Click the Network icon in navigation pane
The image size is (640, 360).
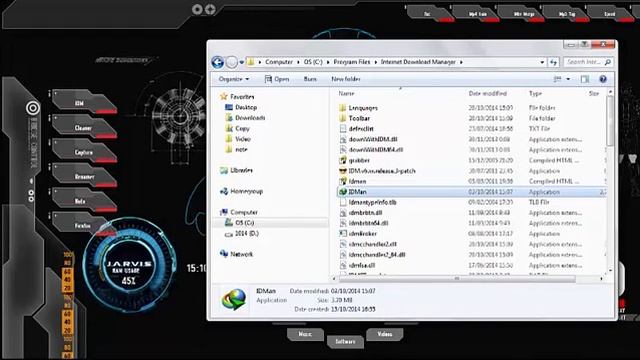(224, 254)
